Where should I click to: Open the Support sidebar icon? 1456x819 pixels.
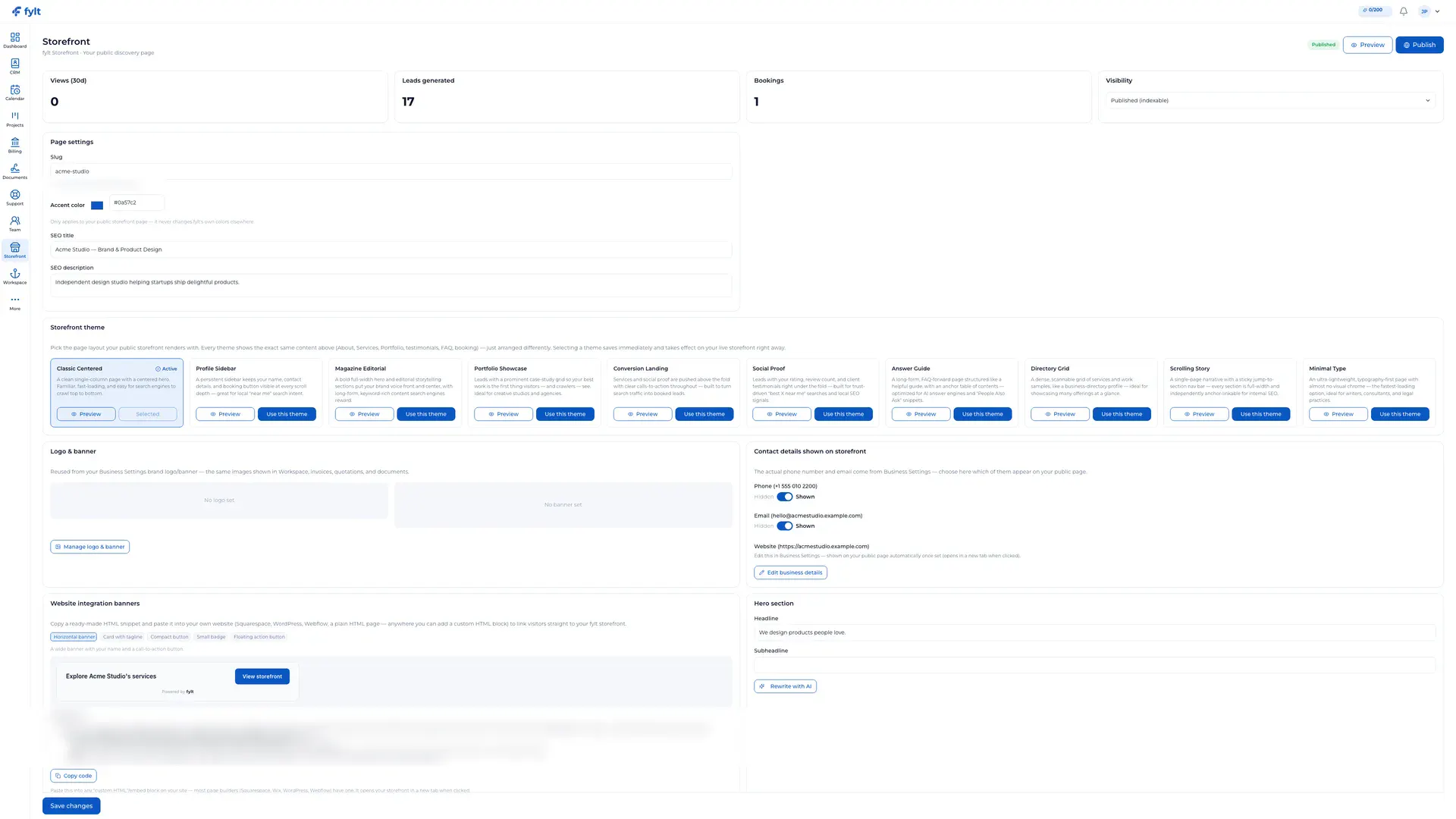click(14, 198)
